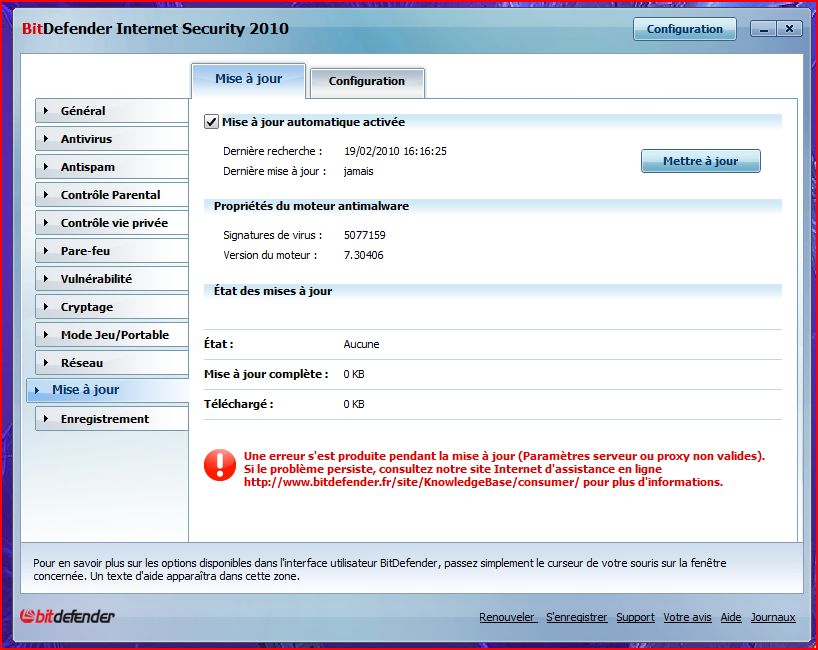Click the Propriétés du moteur antimalware heading

click(311, 206)
